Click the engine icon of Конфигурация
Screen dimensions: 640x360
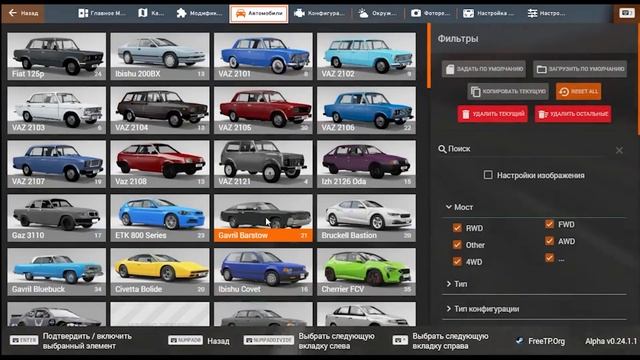click(299, 13)
